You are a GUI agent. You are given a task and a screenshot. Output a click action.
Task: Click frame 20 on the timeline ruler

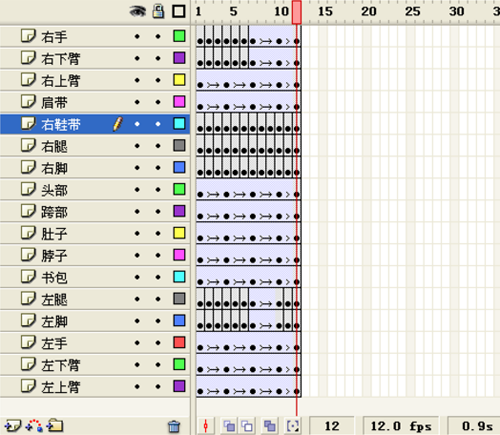[x=369, y=12]
